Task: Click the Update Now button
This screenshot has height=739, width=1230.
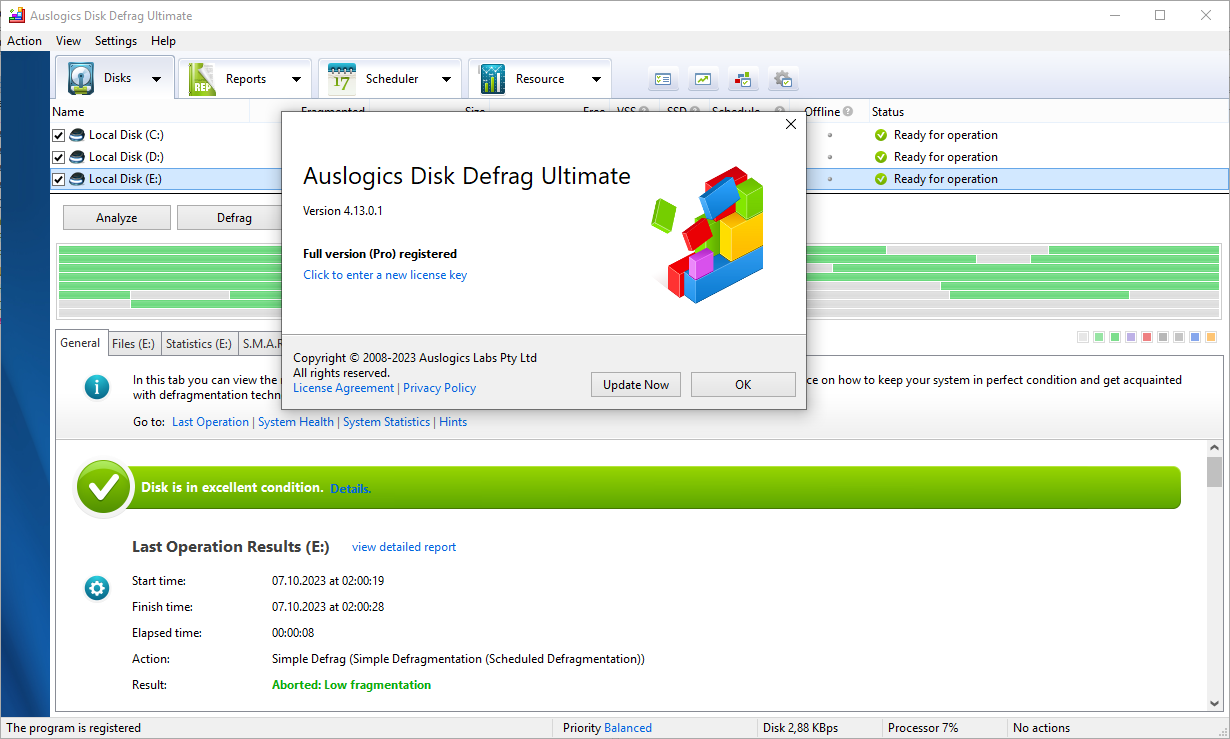Action: (x=636, y=385)
